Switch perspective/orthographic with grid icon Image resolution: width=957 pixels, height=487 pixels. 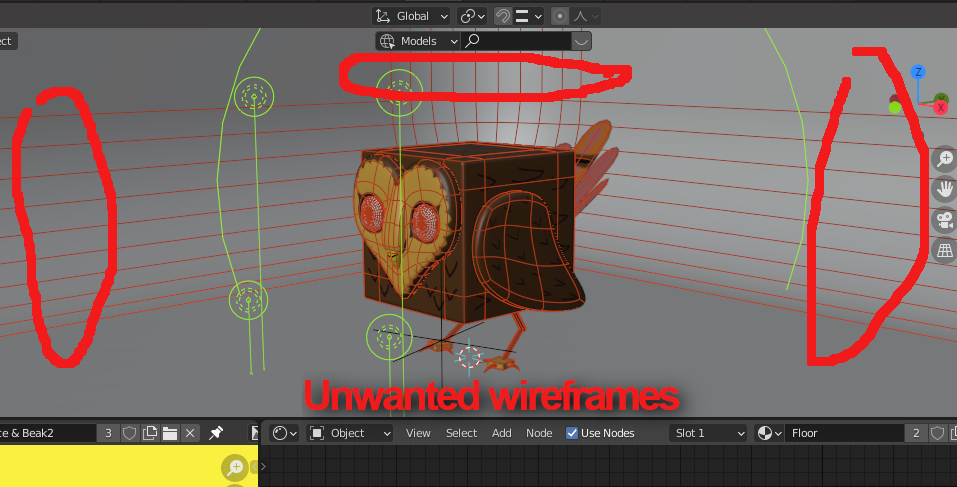pyautogui.click(x=944, y=250)
